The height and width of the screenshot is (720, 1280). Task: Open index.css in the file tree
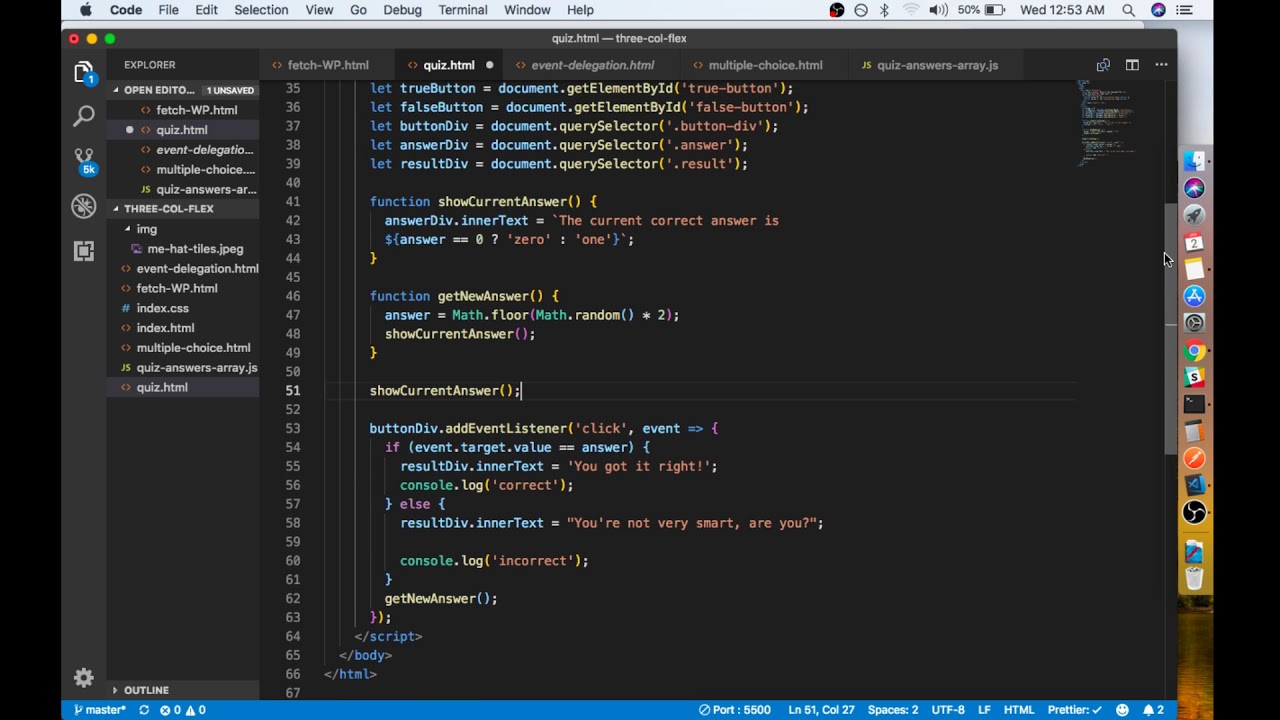coord(162,308)
